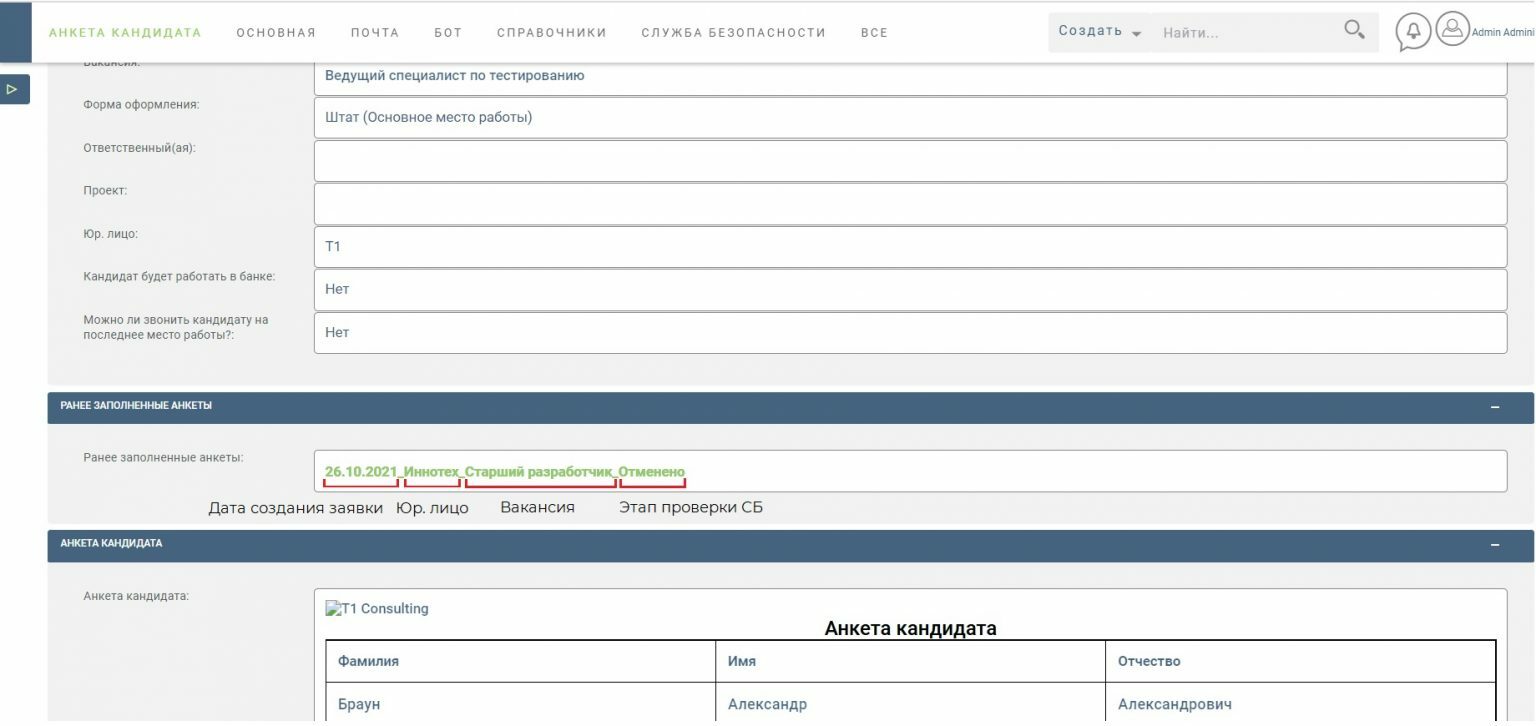The width and height of the screenshot is (1536, 726).
Task: Click the Юр. лицо field with T1
Action: pos(910,247)
